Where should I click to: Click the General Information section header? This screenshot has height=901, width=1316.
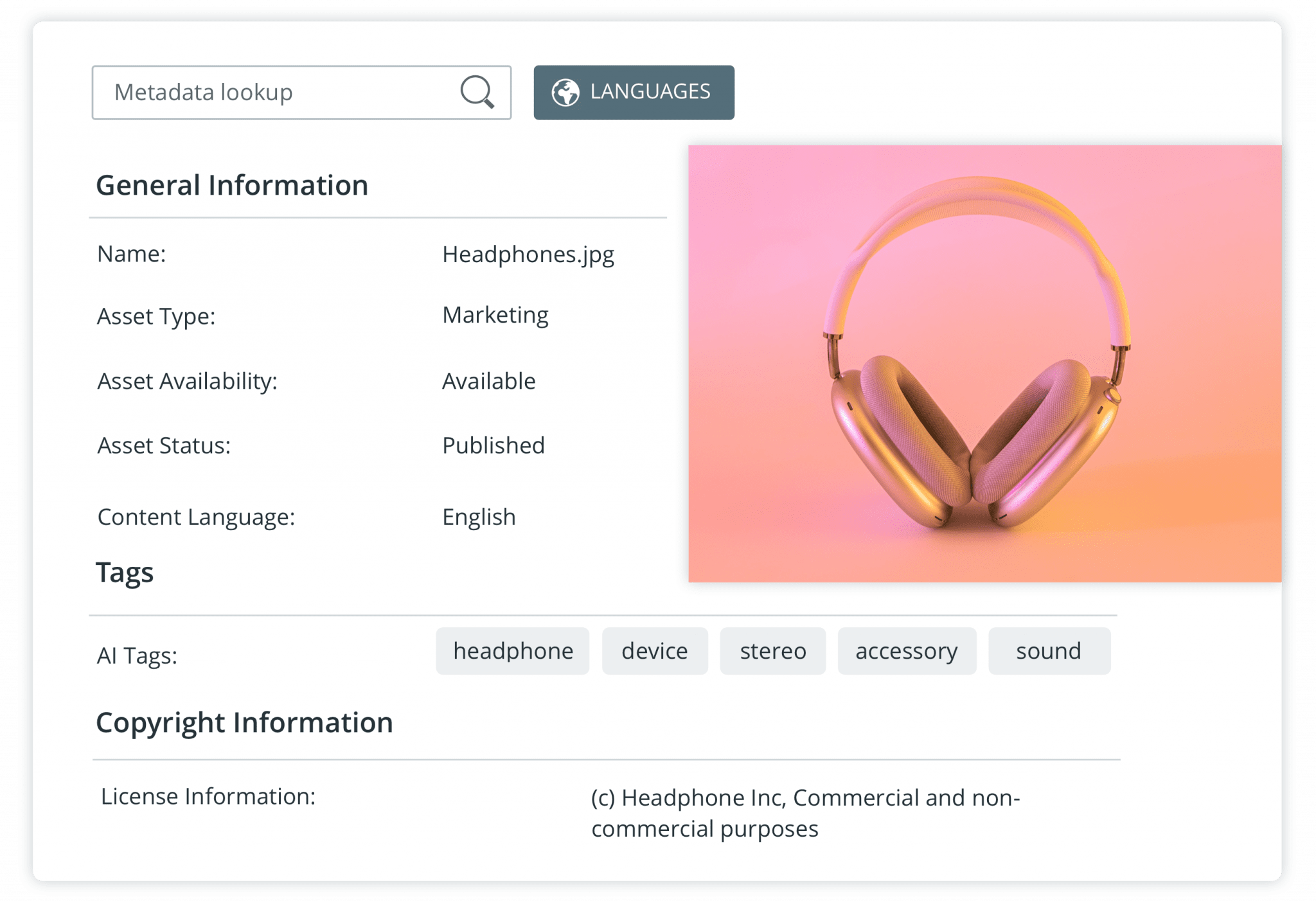point(231,185)
